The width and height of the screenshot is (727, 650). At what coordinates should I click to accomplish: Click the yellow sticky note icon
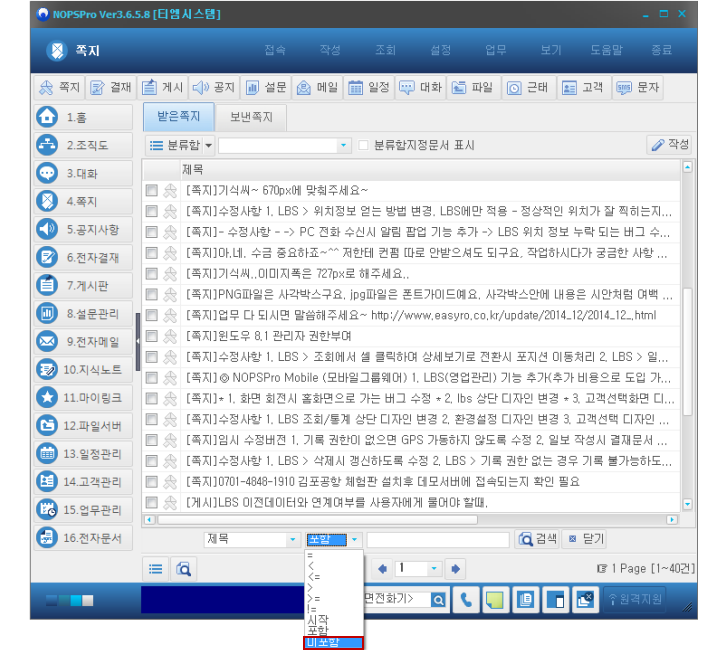tap(495, 600)
